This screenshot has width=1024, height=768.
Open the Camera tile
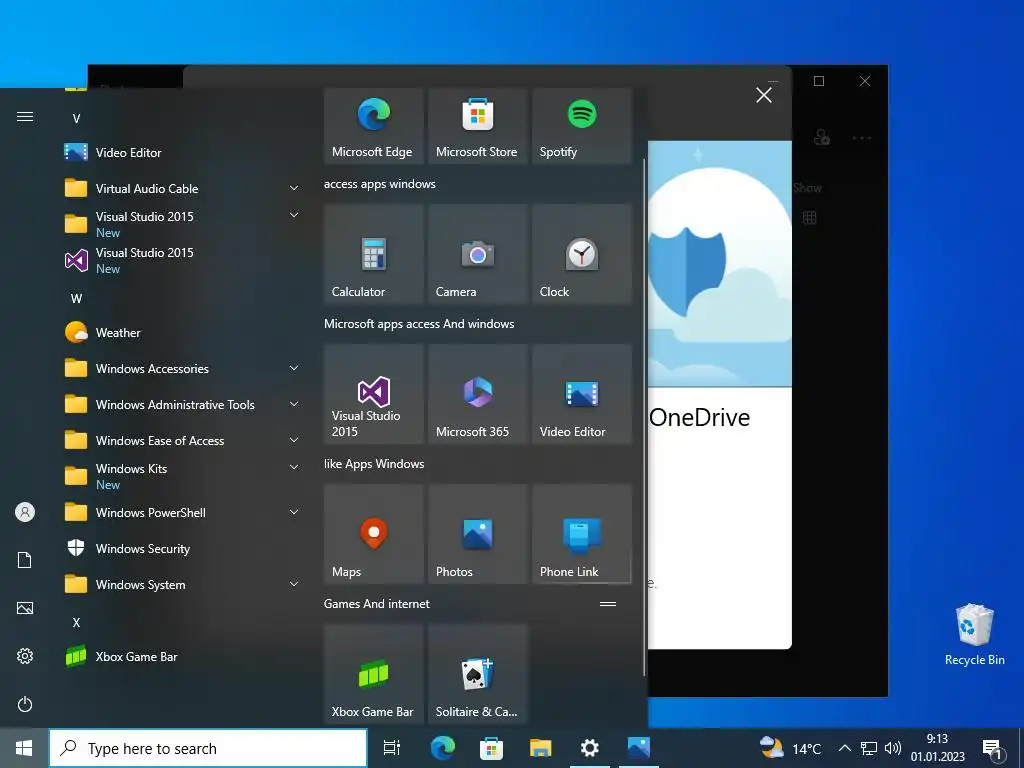477,254
